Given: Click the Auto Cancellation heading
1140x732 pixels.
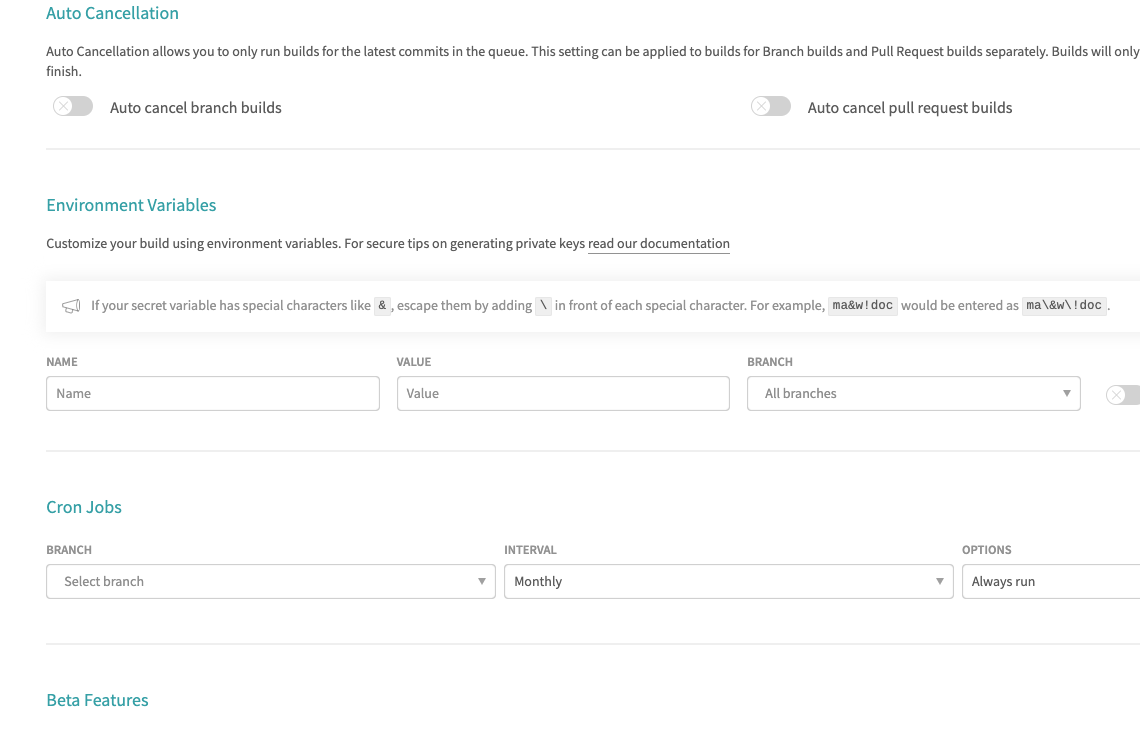Looking at the screenshot, I should (x=113, y=13).
